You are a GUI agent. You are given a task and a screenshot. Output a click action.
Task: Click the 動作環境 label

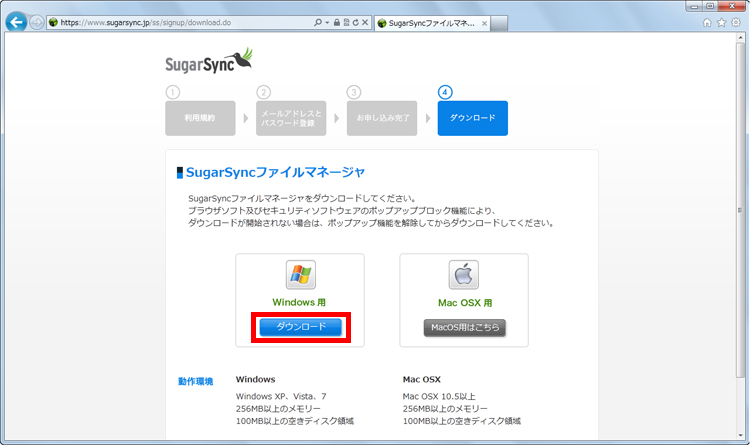(196, 381)
